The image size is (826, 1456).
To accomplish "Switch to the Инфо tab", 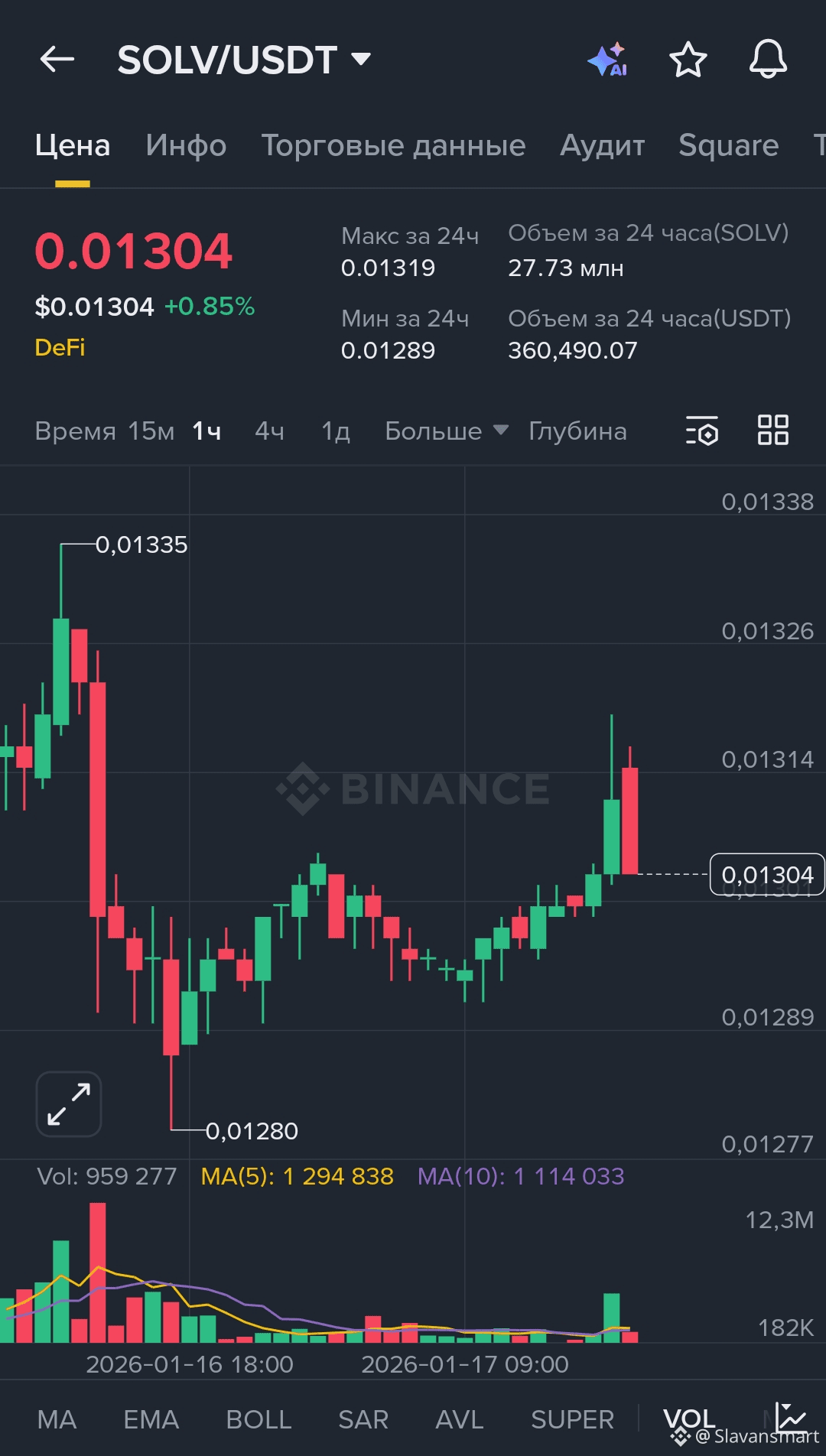I will [x=186, y=145].
